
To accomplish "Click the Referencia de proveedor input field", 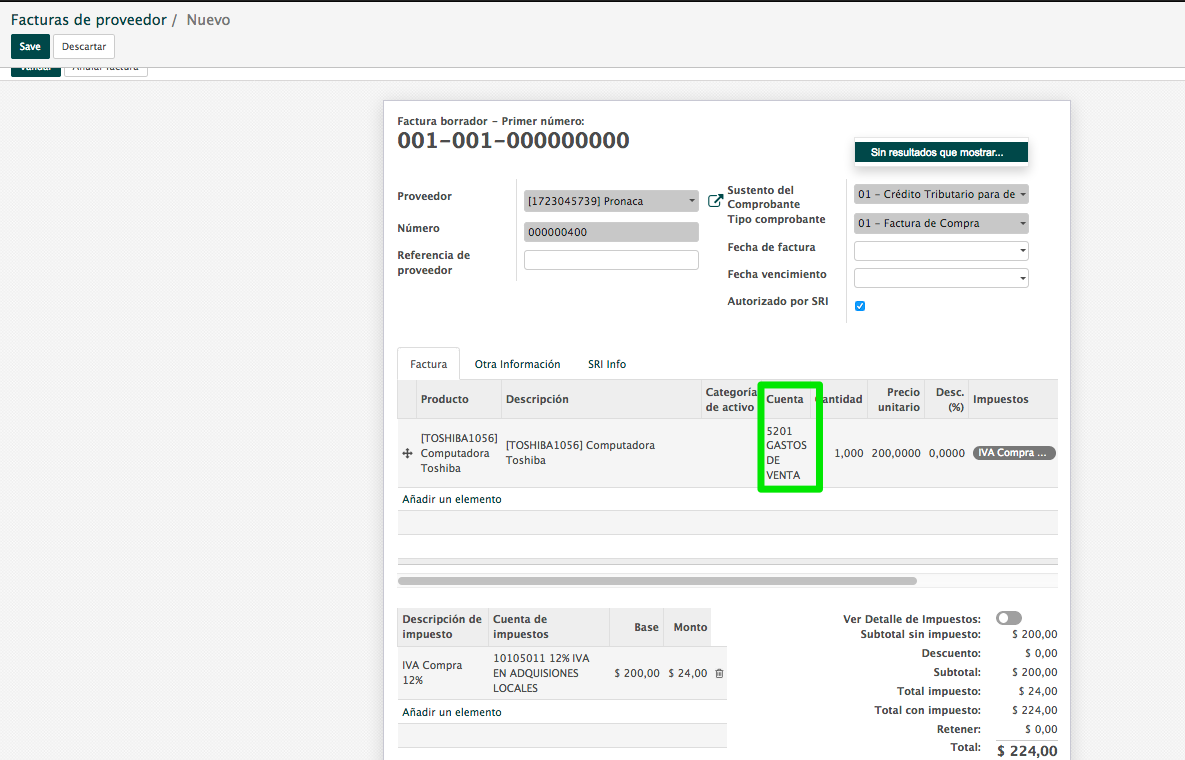I will pos(611,260).
